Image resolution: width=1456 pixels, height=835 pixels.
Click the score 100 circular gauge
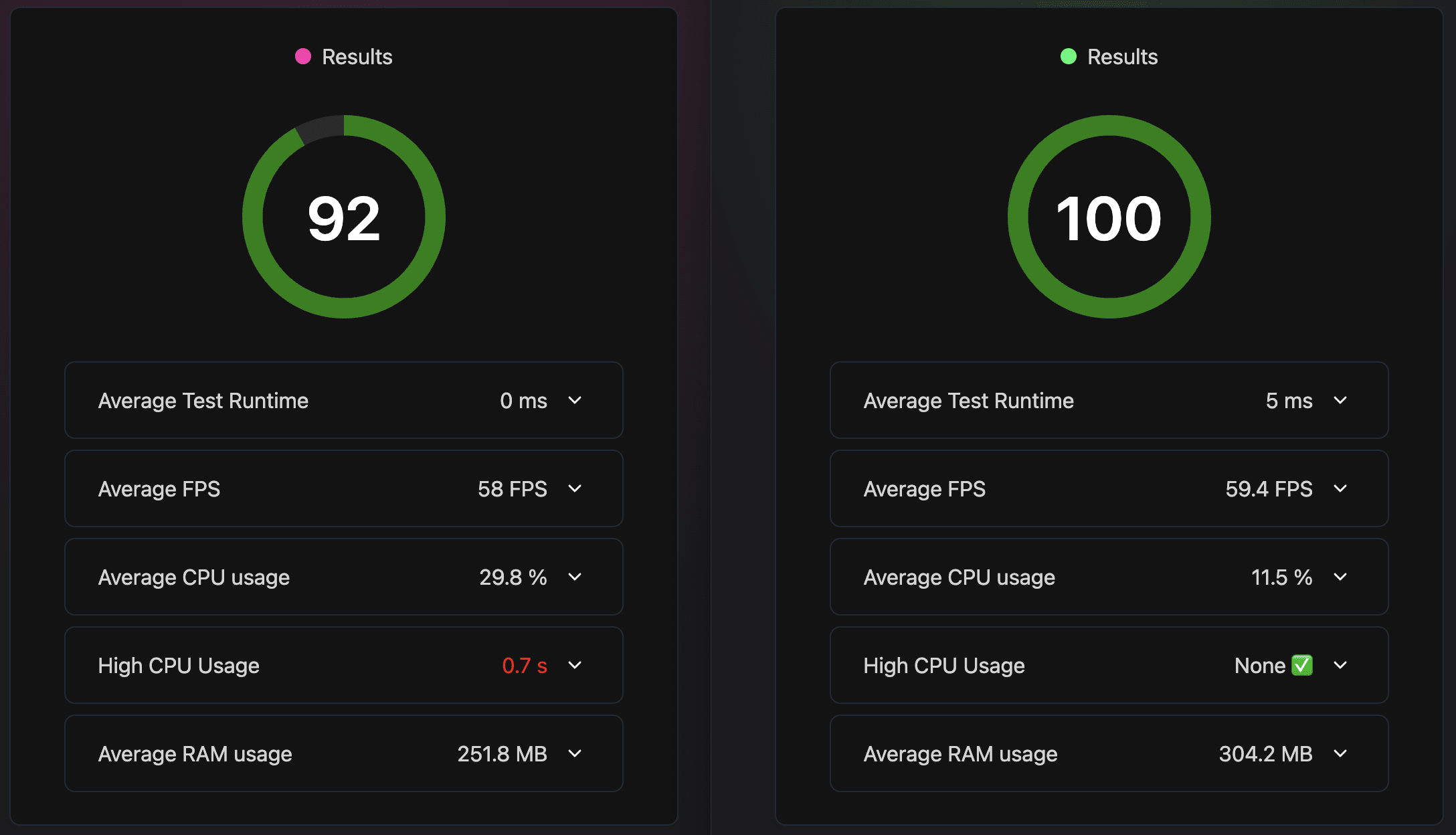[x=1109, y=217]
